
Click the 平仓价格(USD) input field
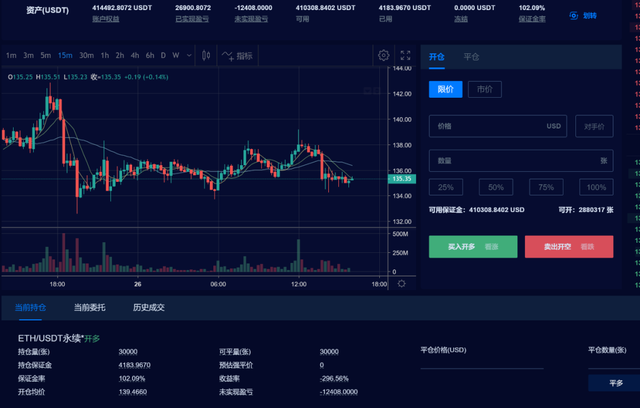482,362
